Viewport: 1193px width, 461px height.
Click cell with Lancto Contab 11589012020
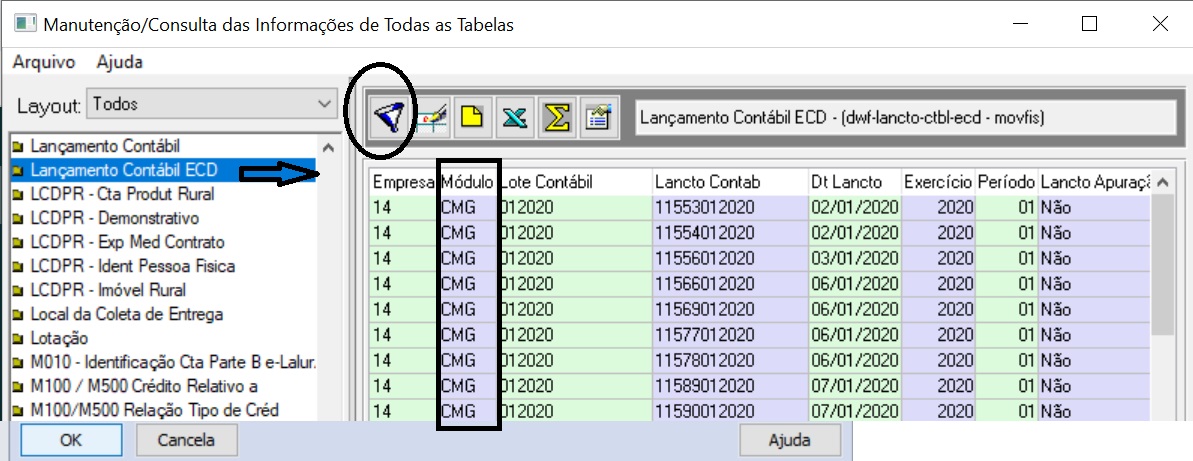(730, 386)
